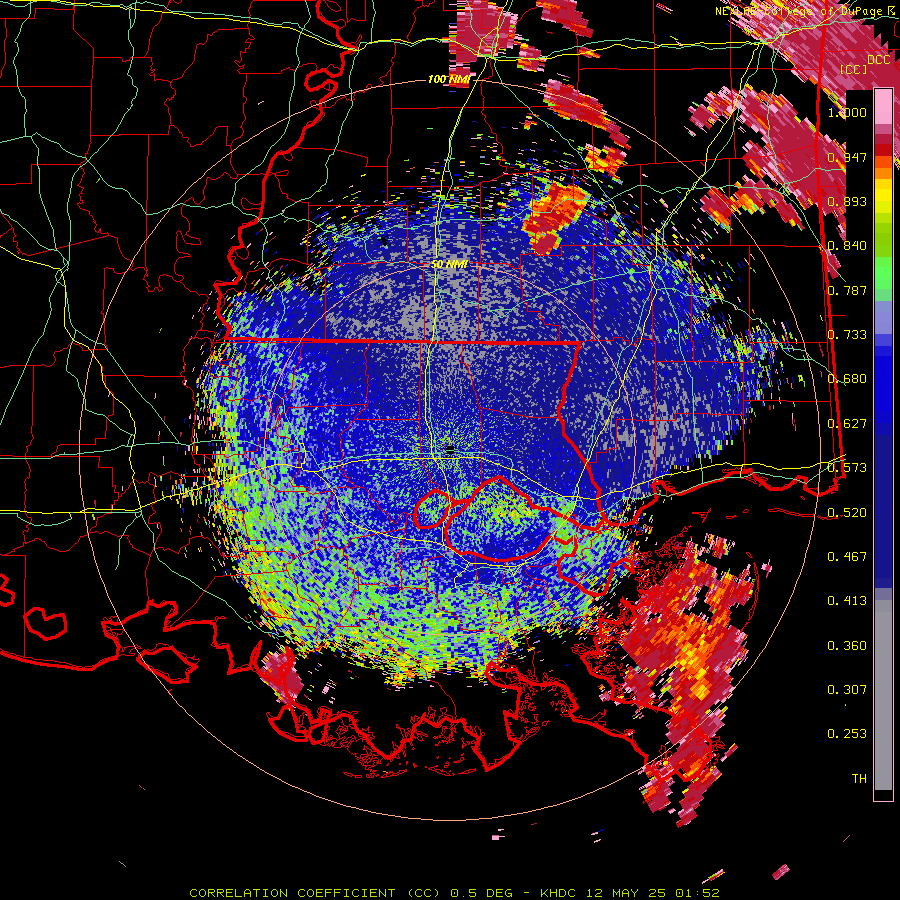The width and height of the screenshot is (900, 900).
Task: Click the radar site marker at map center
Action: [450, 449]
